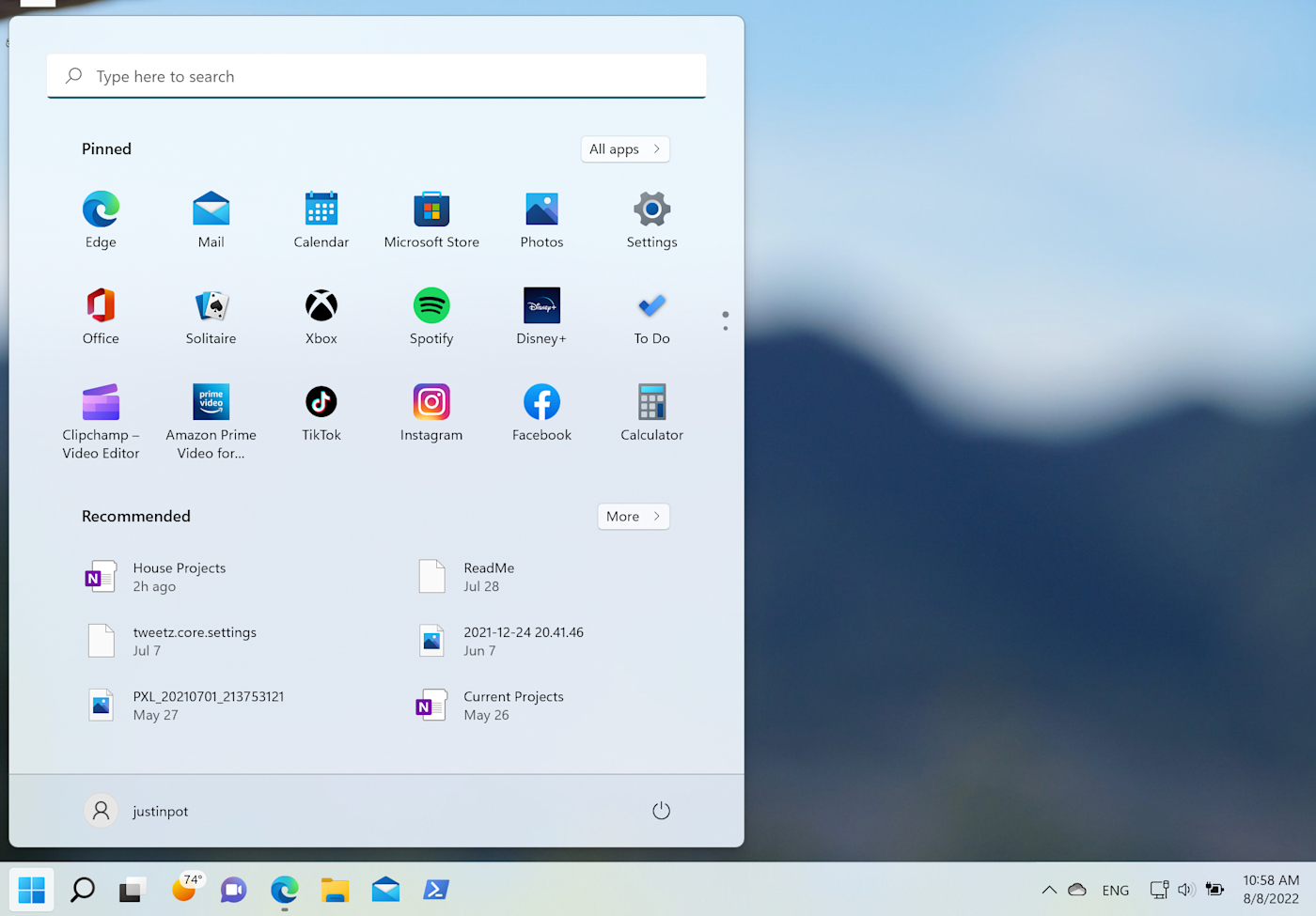
Task: Switch the ENG input language
Action: coord(1116,890)
